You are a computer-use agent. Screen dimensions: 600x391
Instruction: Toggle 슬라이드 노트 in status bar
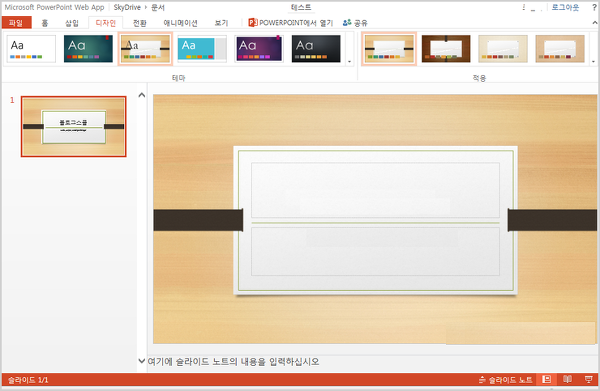505,380
